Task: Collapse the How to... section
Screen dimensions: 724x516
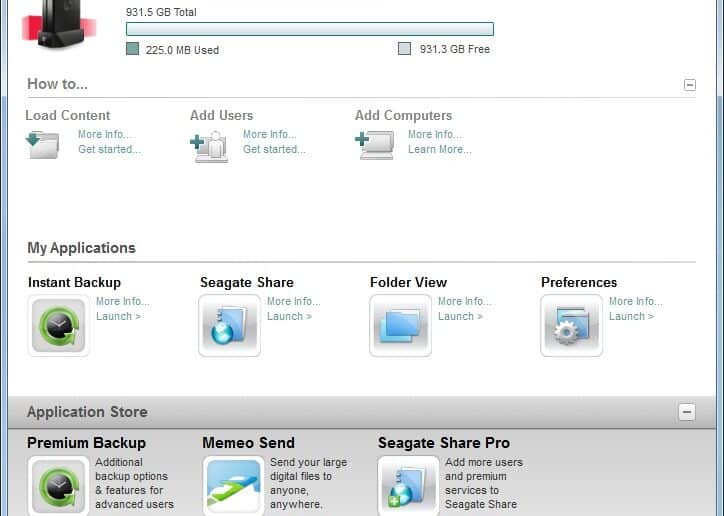Action: 690,85
